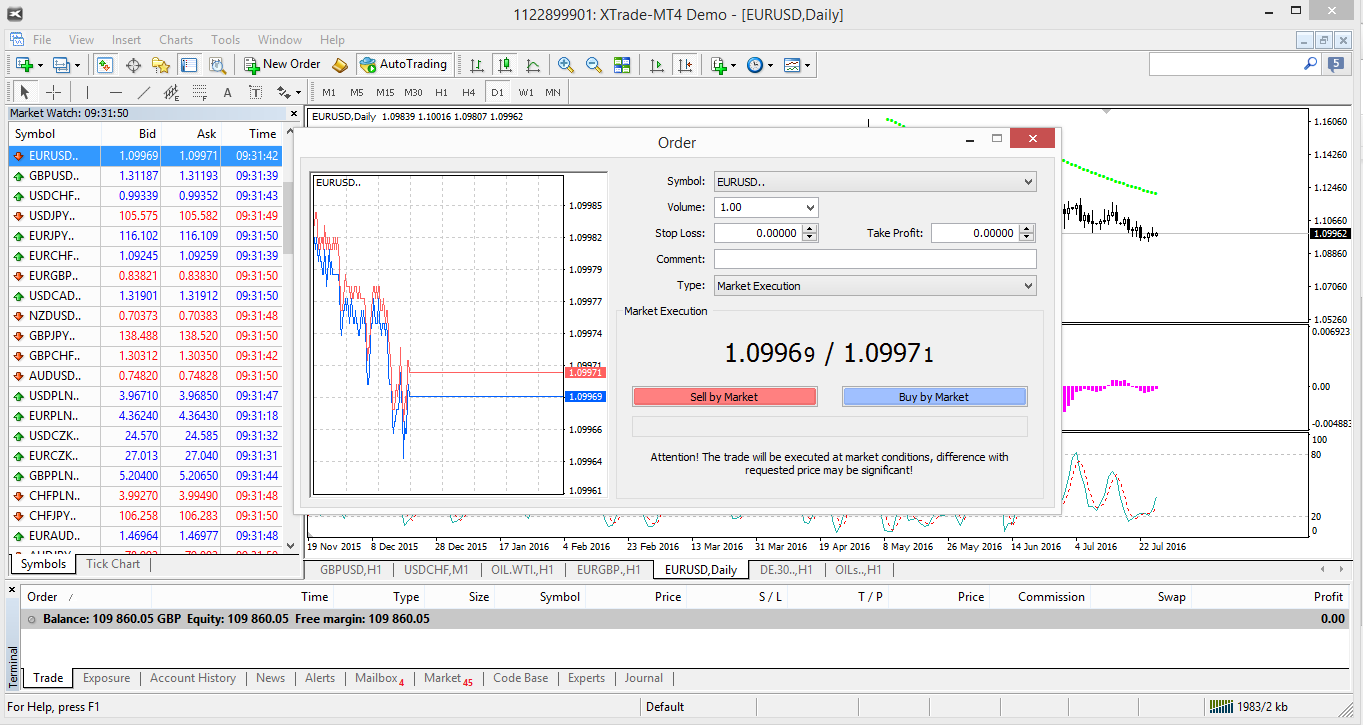
Task: Expand the Volume dropdown
Action: coord(809,208)
